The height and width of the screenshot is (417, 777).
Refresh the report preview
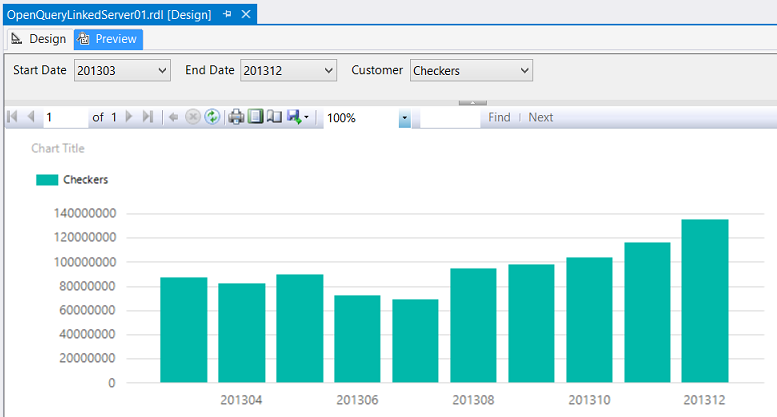point(212,118)
